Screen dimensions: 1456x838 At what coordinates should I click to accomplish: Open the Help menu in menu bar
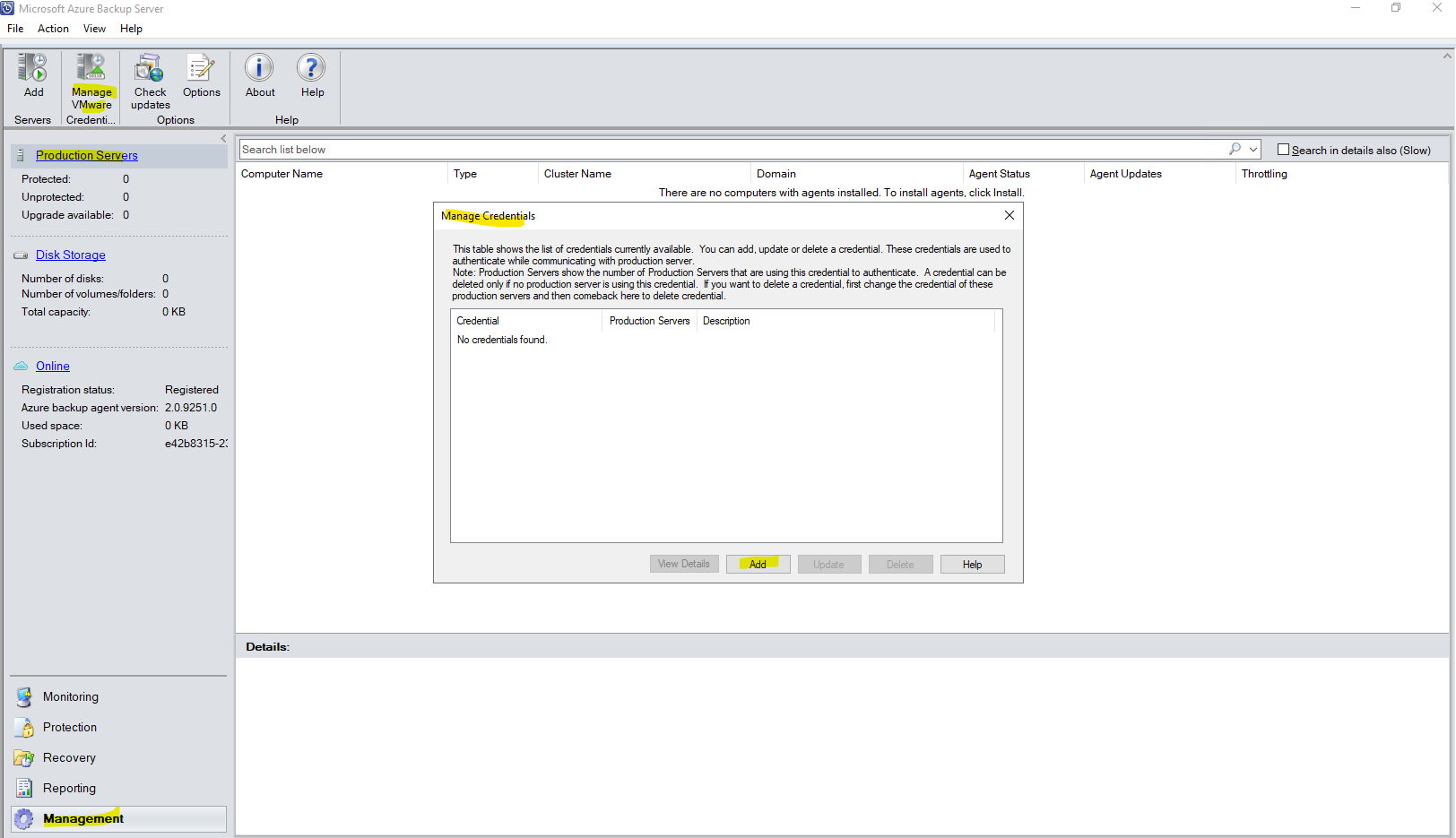(131, 29)
